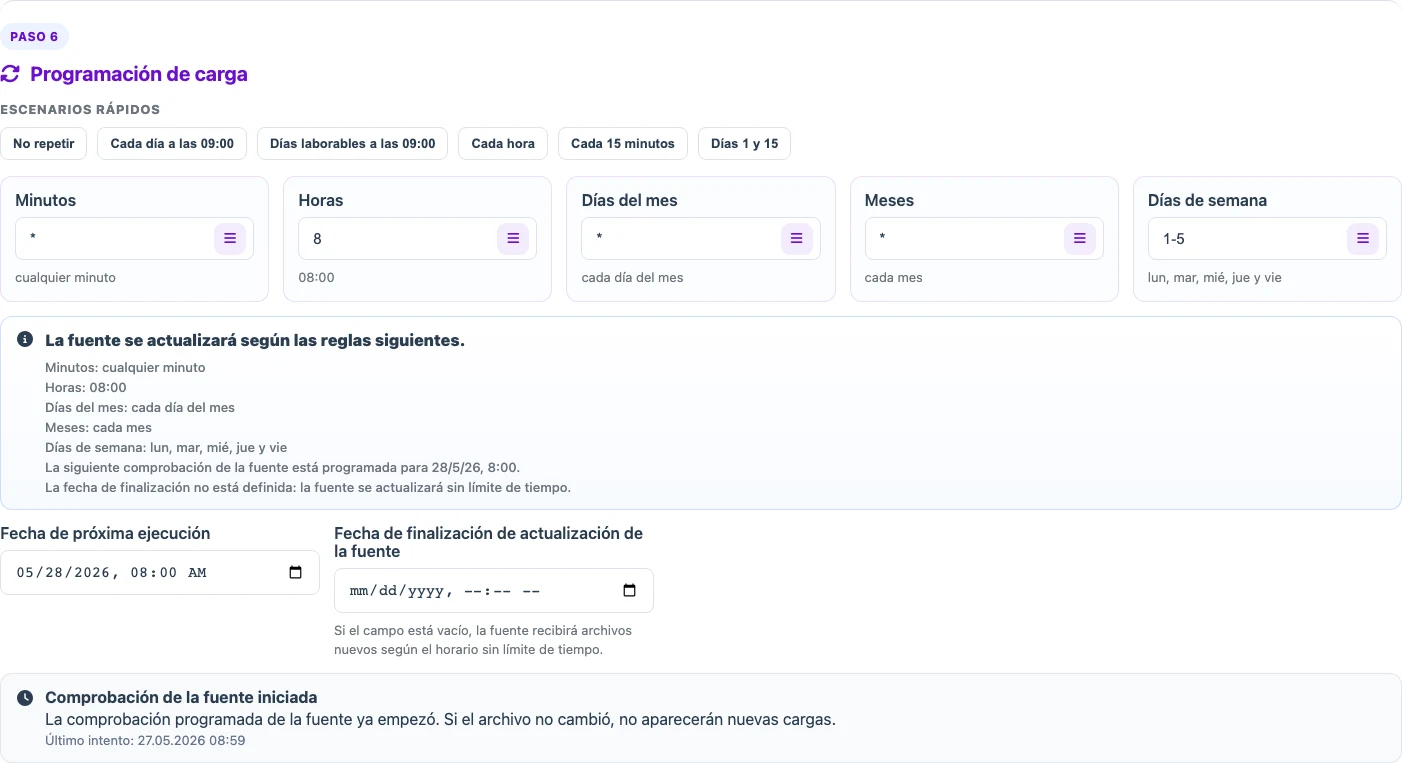Click the clock icon in Comprobación notice
Screen dimensions: 1402x763
point(25,698)
